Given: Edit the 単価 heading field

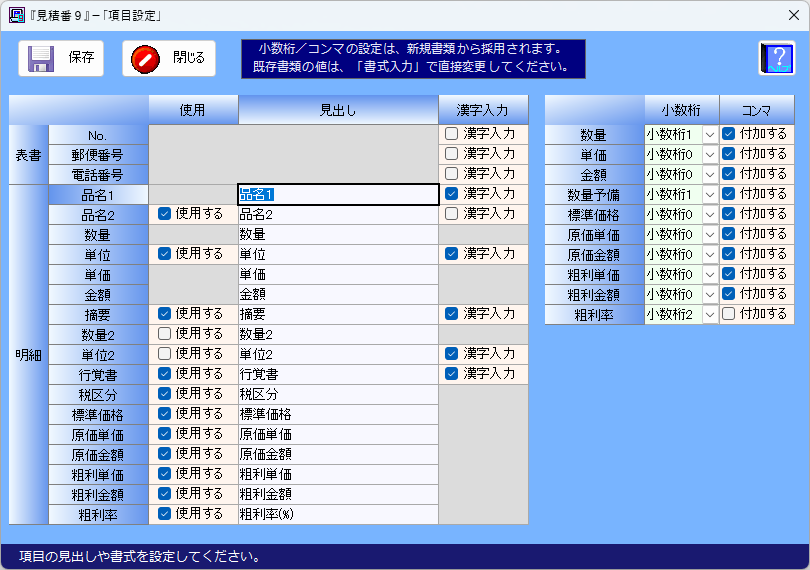Looking at the screenshot, I should pyautogui.click(x=338, y=274).
